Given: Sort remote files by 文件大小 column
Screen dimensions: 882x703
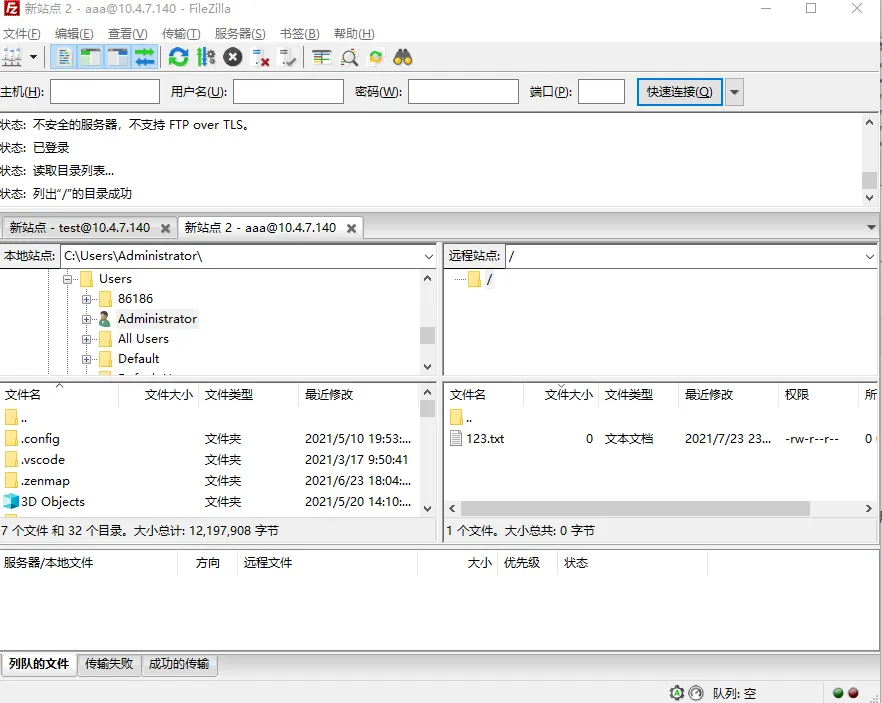Looking at the screenshot, I should point(561,395).
